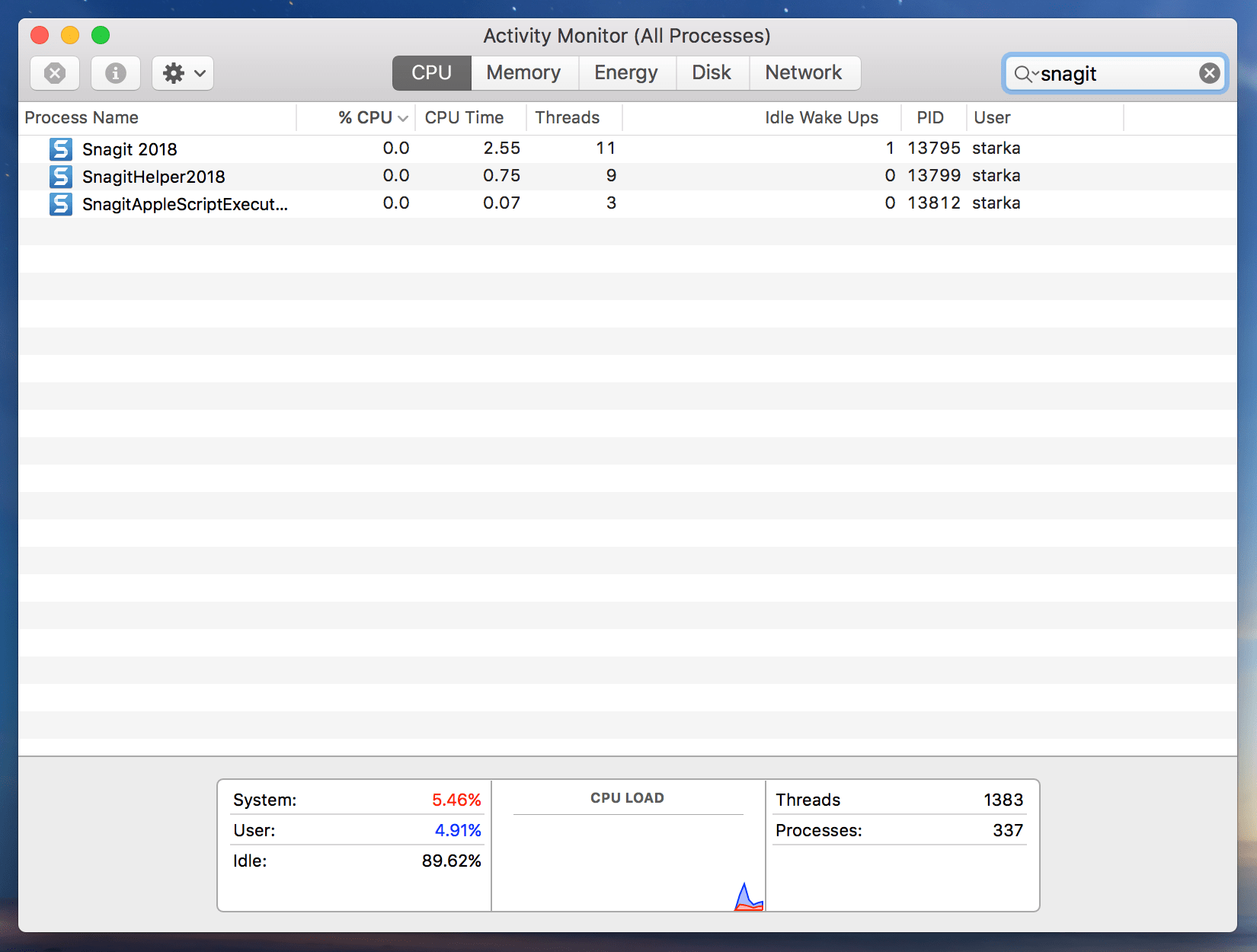Sort by the % CPU column
1257x952 pixels.
click(x=365, y=117)
